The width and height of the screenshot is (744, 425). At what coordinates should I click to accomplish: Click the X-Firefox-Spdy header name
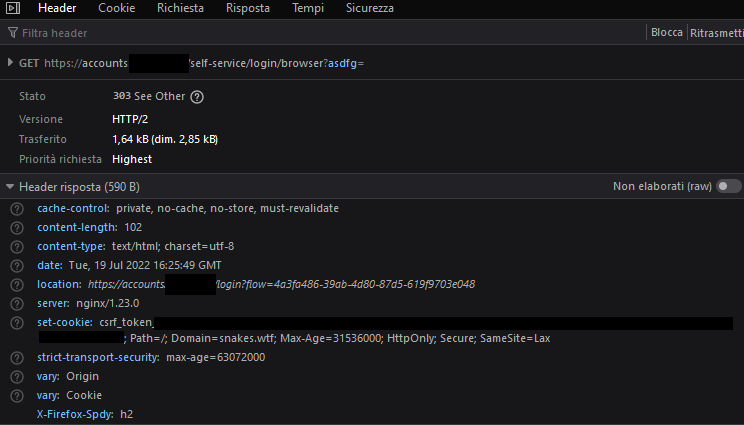[75, 414]
